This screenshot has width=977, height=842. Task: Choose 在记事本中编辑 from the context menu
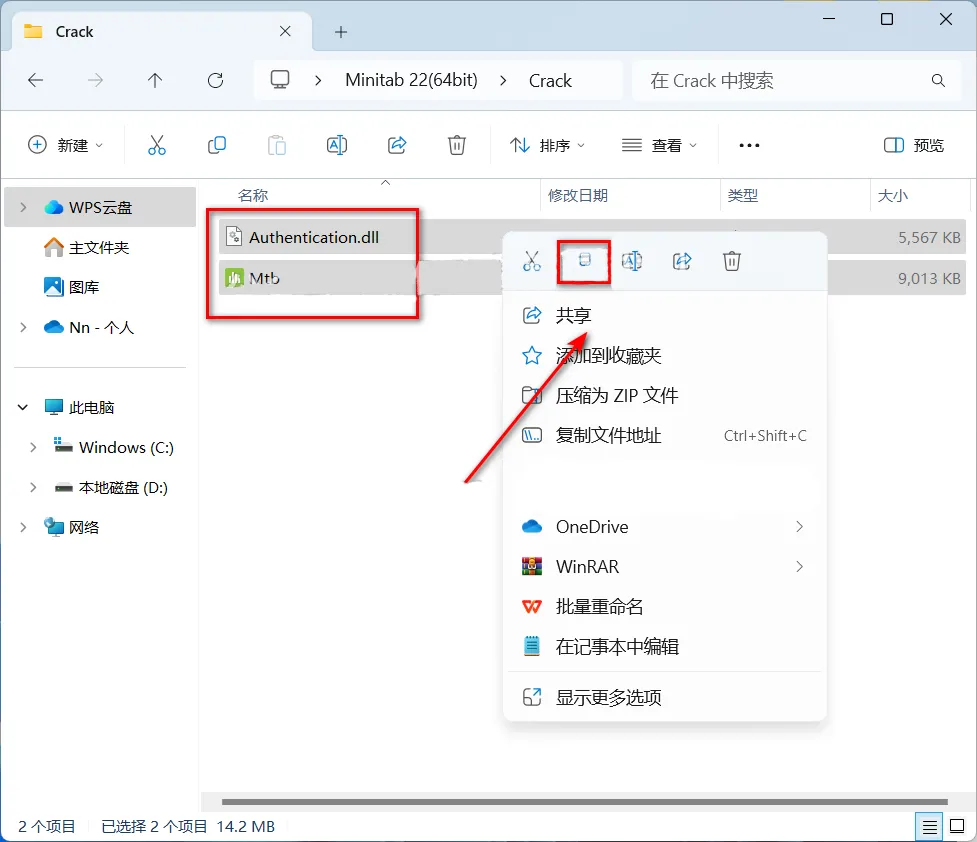coord(665,646)
